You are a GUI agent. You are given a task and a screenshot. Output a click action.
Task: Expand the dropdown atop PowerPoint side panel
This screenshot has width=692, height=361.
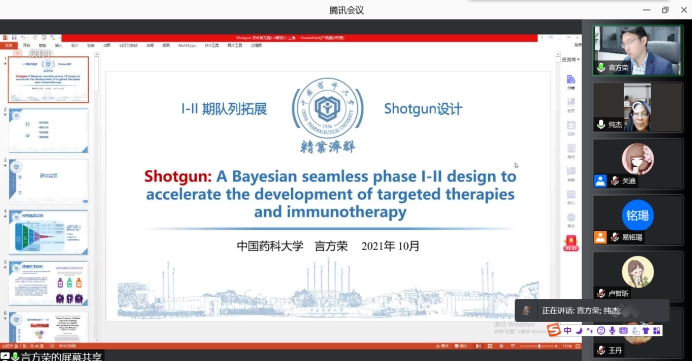570,59
